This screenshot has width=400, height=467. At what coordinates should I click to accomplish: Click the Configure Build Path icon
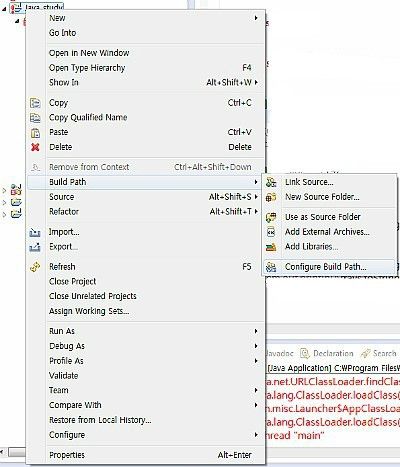click(271, 267)
